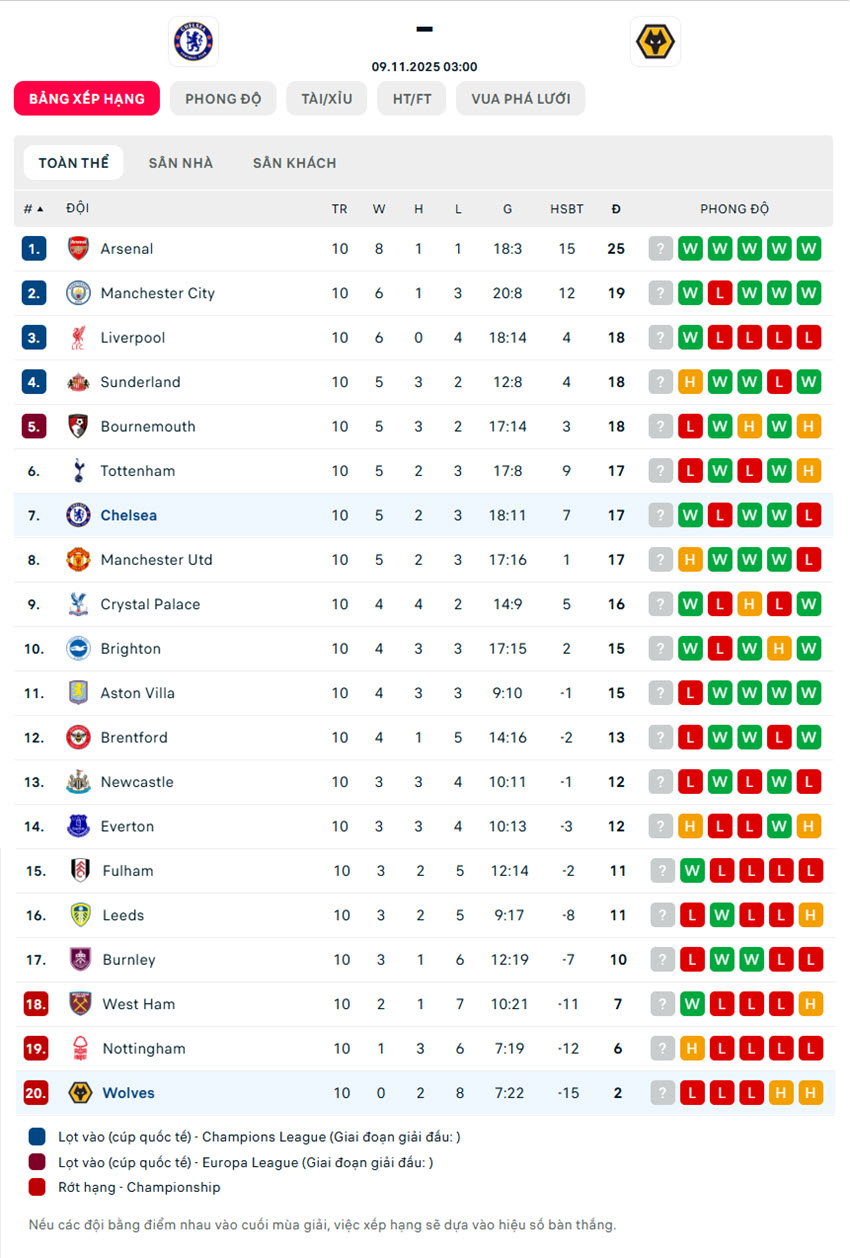Image resolution: width=850 pixels, height=1258 pixels.
Task: Click the Arsenal club logo in the table
Action: pos(78,249)
